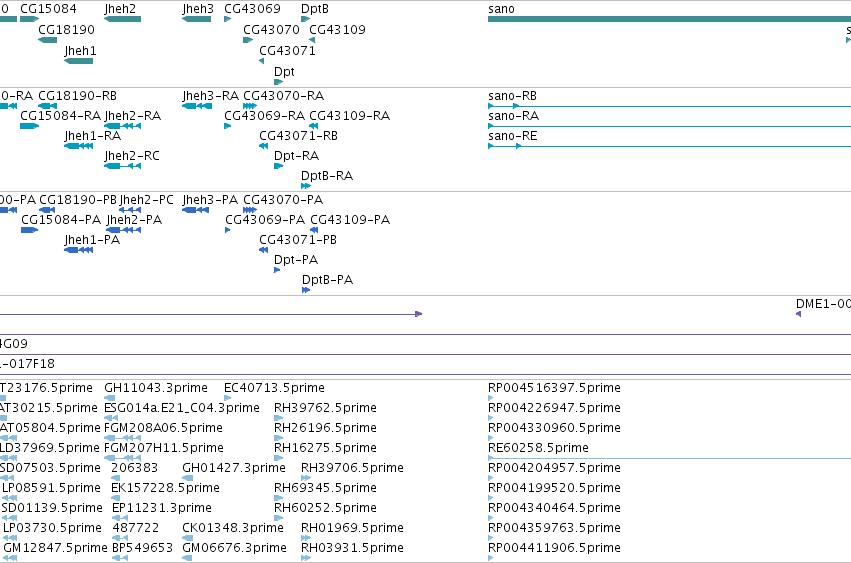Select the CG43109-PA protein label
Image resolution: width=851 pixels, height=563 pixels.
click(350, 220)
